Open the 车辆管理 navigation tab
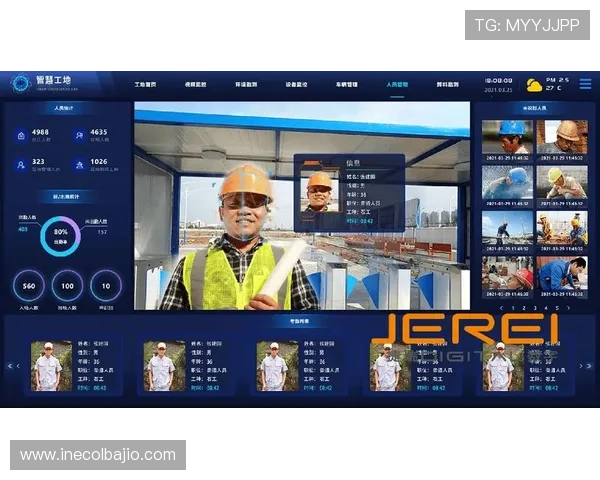The image size is (600, 480). [346, 85]
